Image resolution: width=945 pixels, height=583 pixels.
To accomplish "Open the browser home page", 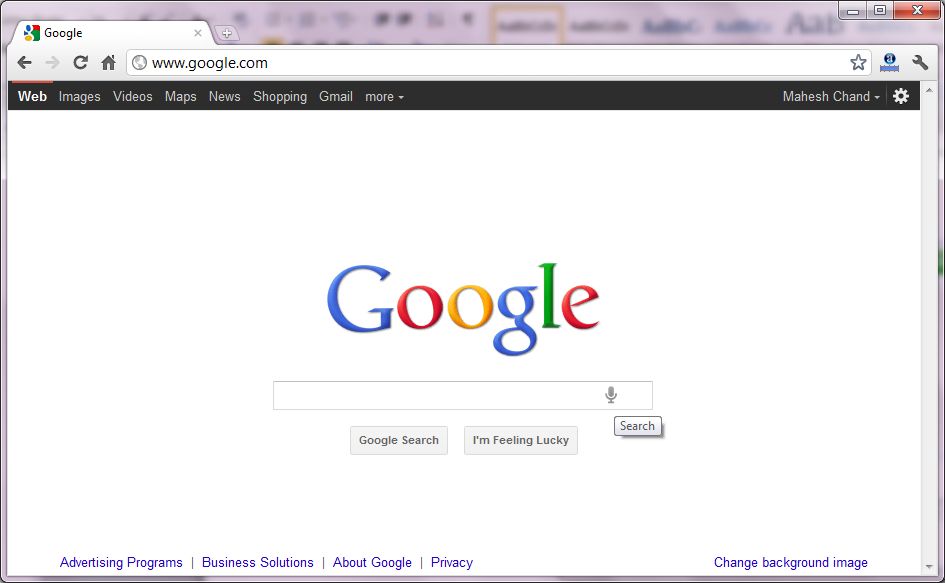I will (108, 62).
